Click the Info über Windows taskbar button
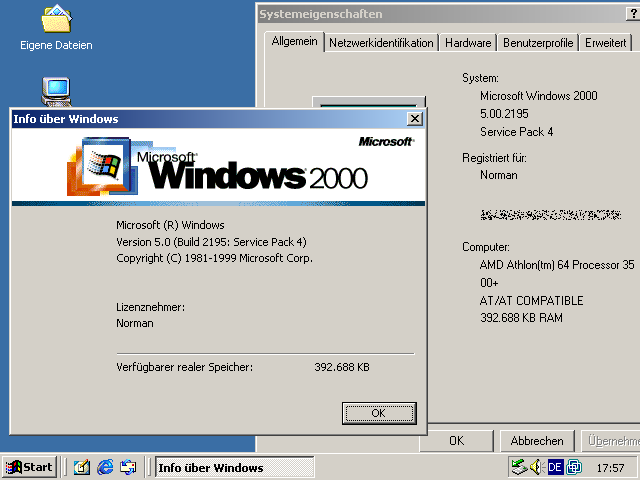 click(234, 467)
